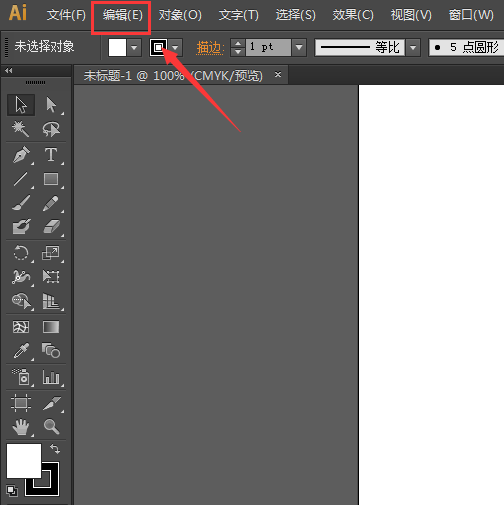The width and height of the screenshot is (504, 505).
Task: Select the Type tool
Action: click(x=51, y=155)
